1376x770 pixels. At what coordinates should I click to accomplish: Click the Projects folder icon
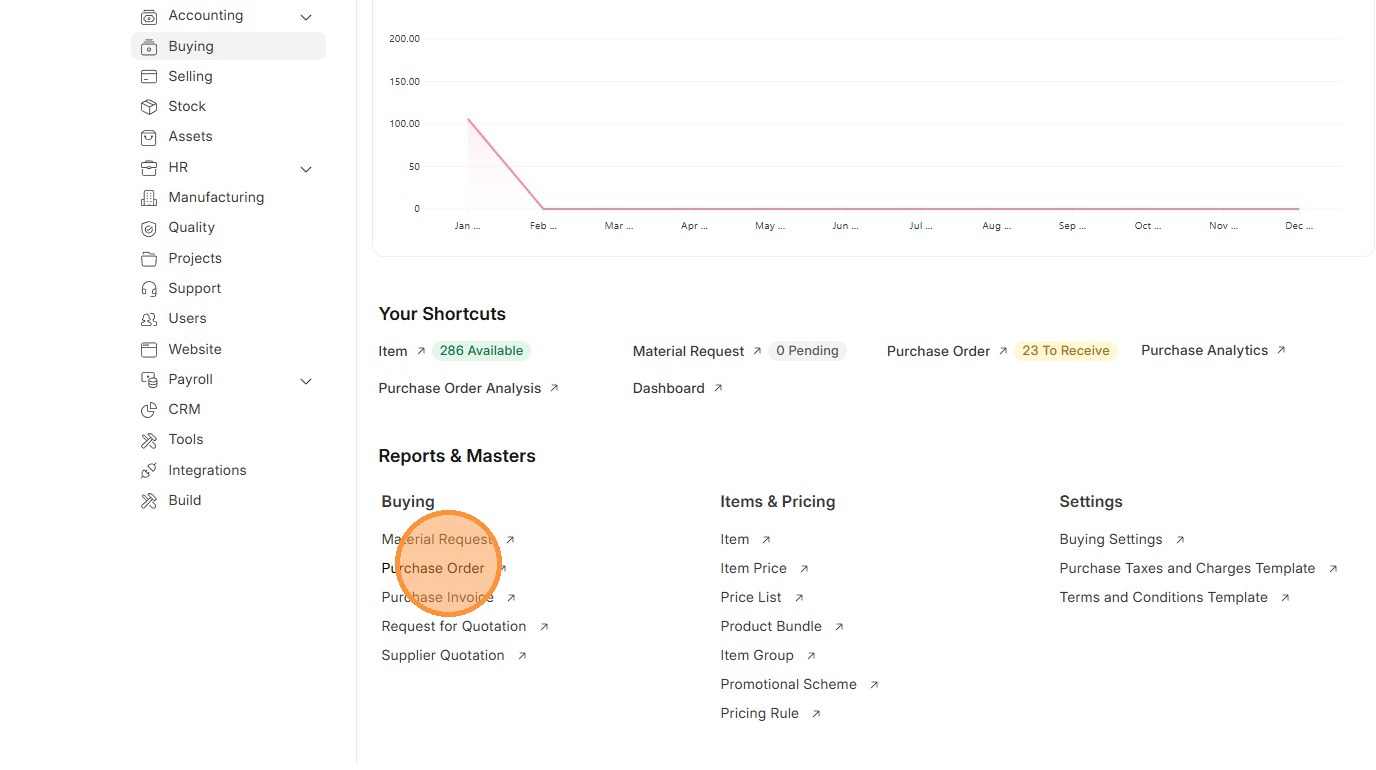coord(149,259)
